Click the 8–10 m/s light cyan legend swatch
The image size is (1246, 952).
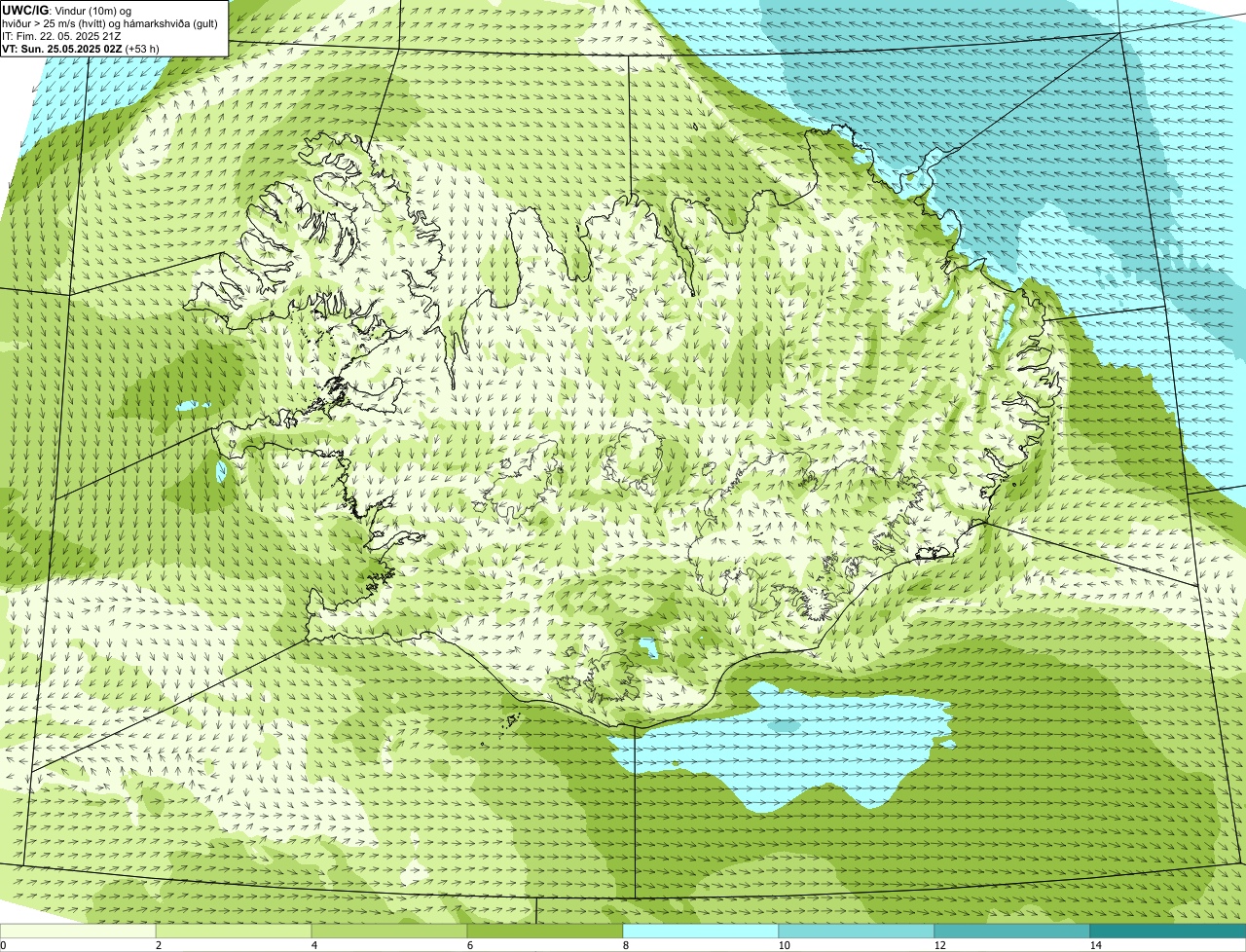701,931
